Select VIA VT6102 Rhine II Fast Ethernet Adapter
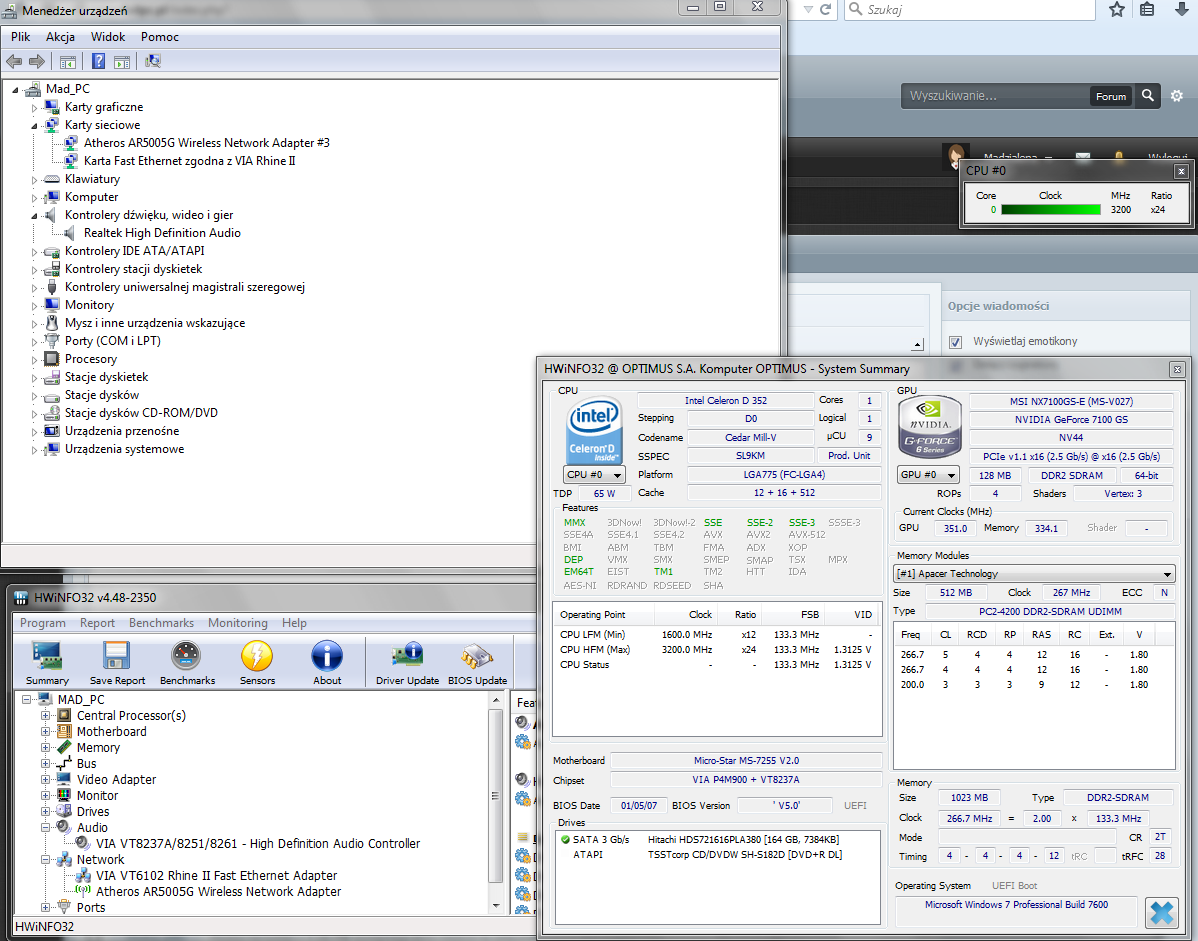This screenshot has height=941, width=1198. [216, 875]
